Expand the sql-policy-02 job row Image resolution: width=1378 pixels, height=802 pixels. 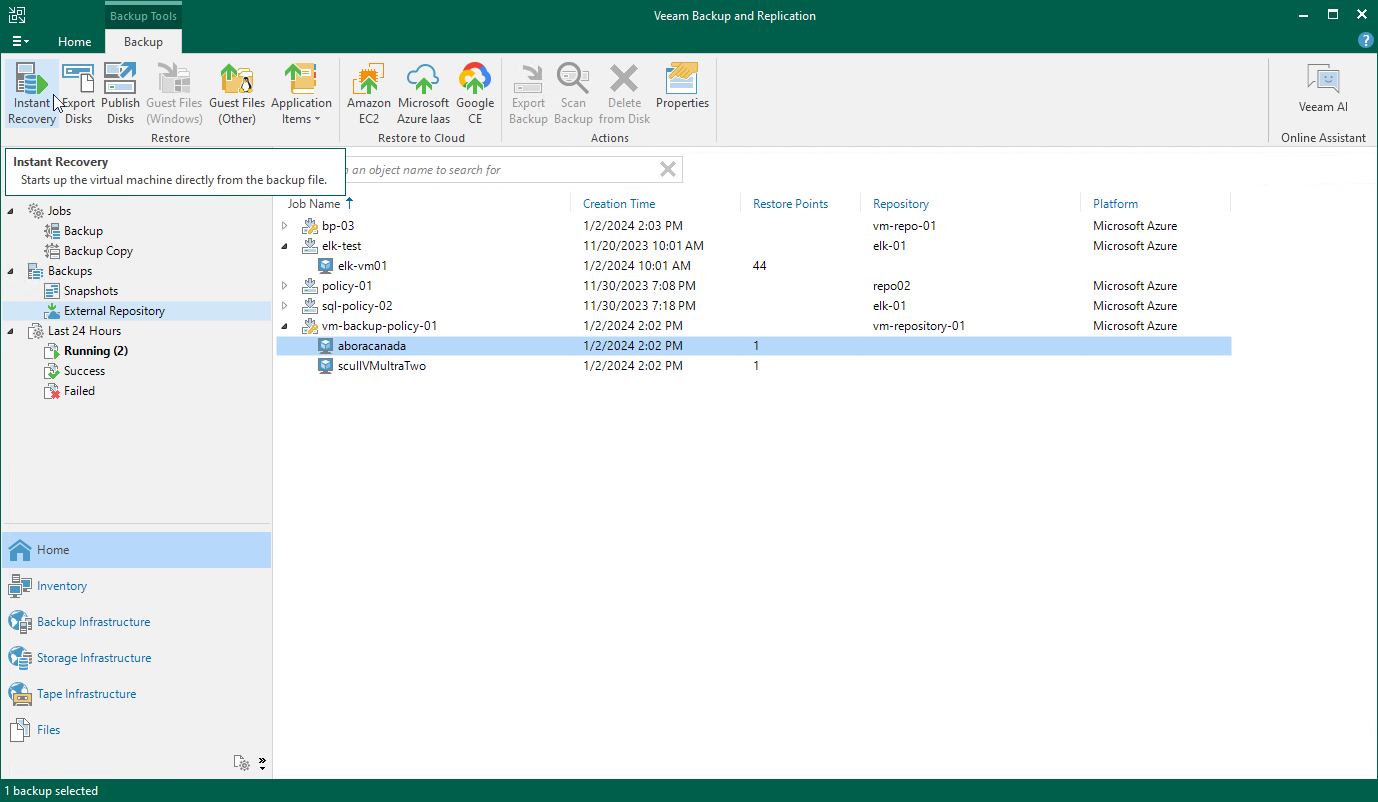(x=285, y=306)
